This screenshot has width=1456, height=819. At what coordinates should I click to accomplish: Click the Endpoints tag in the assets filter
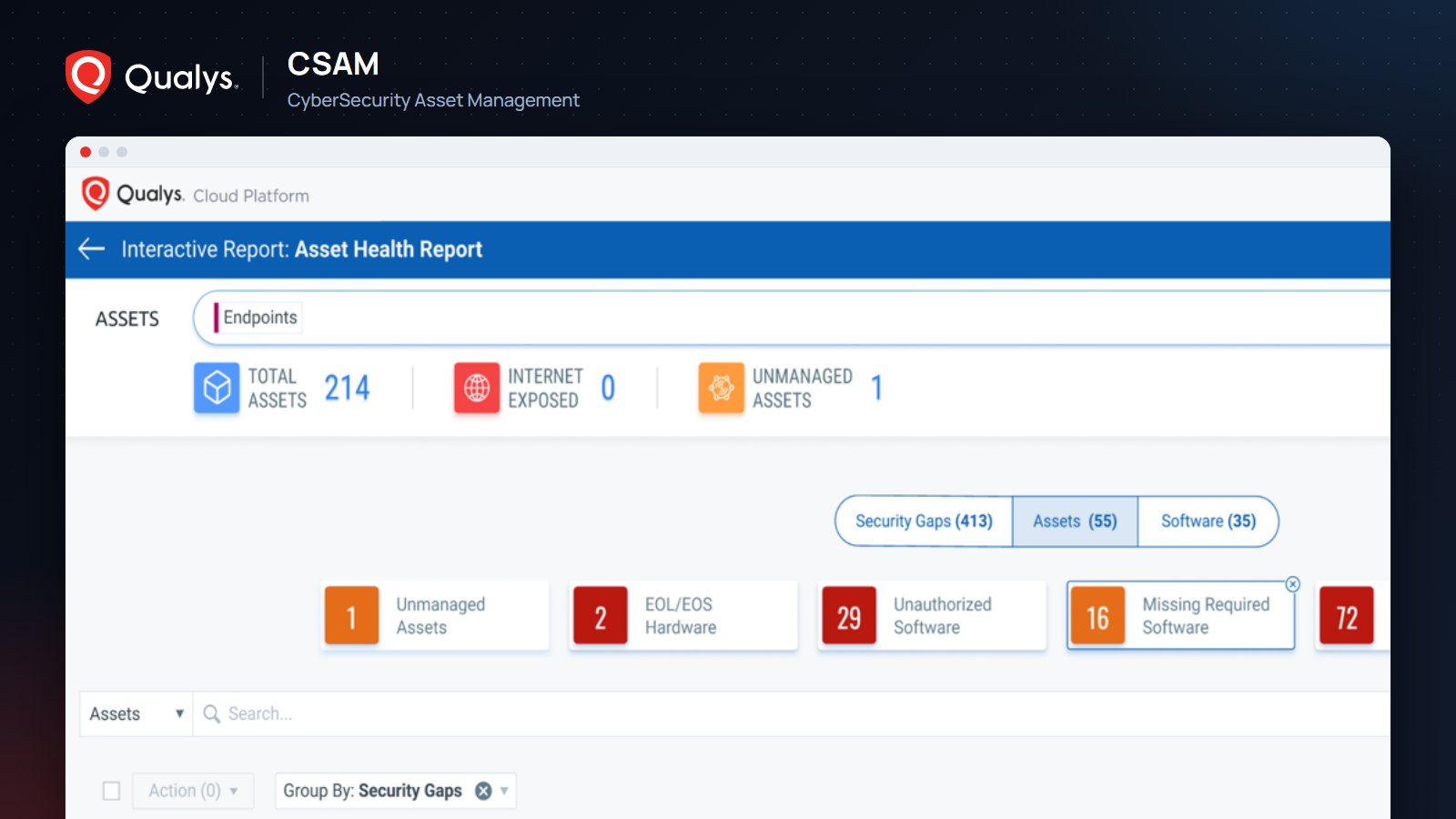[x=258, y=318]
